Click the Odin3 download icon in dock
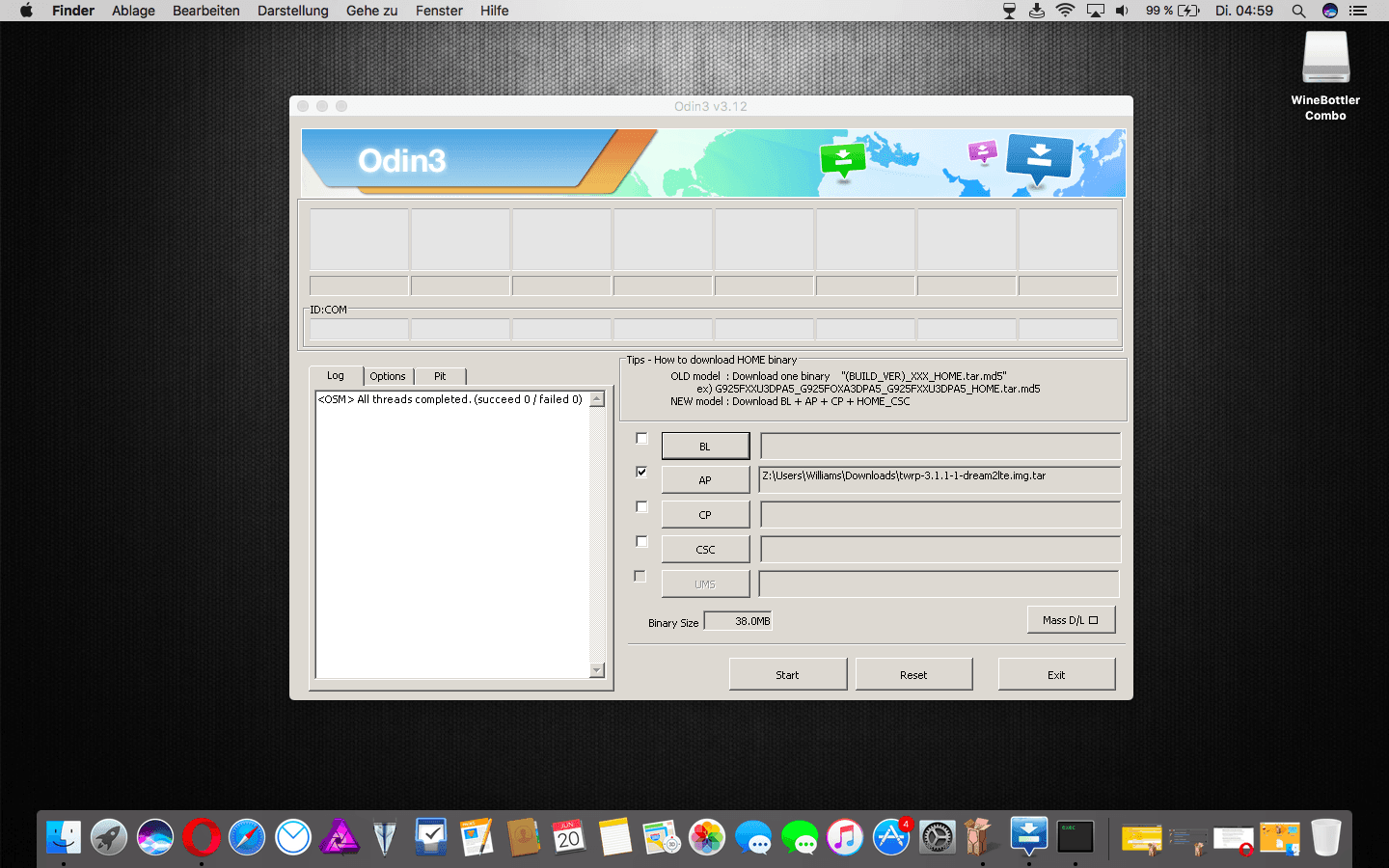This screenshot has width=1389, height=868. coord(1029,835)
